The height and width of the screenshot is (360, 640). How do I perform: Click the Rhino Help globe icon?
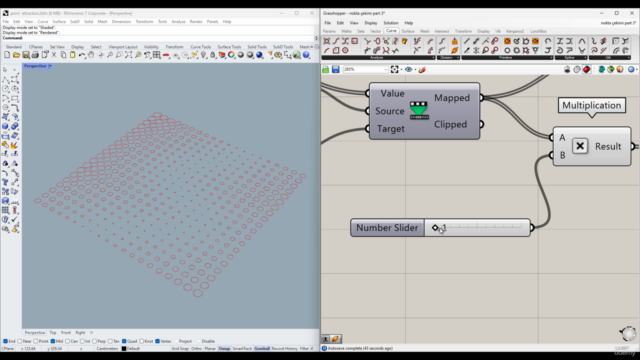(x=306, y=55)
